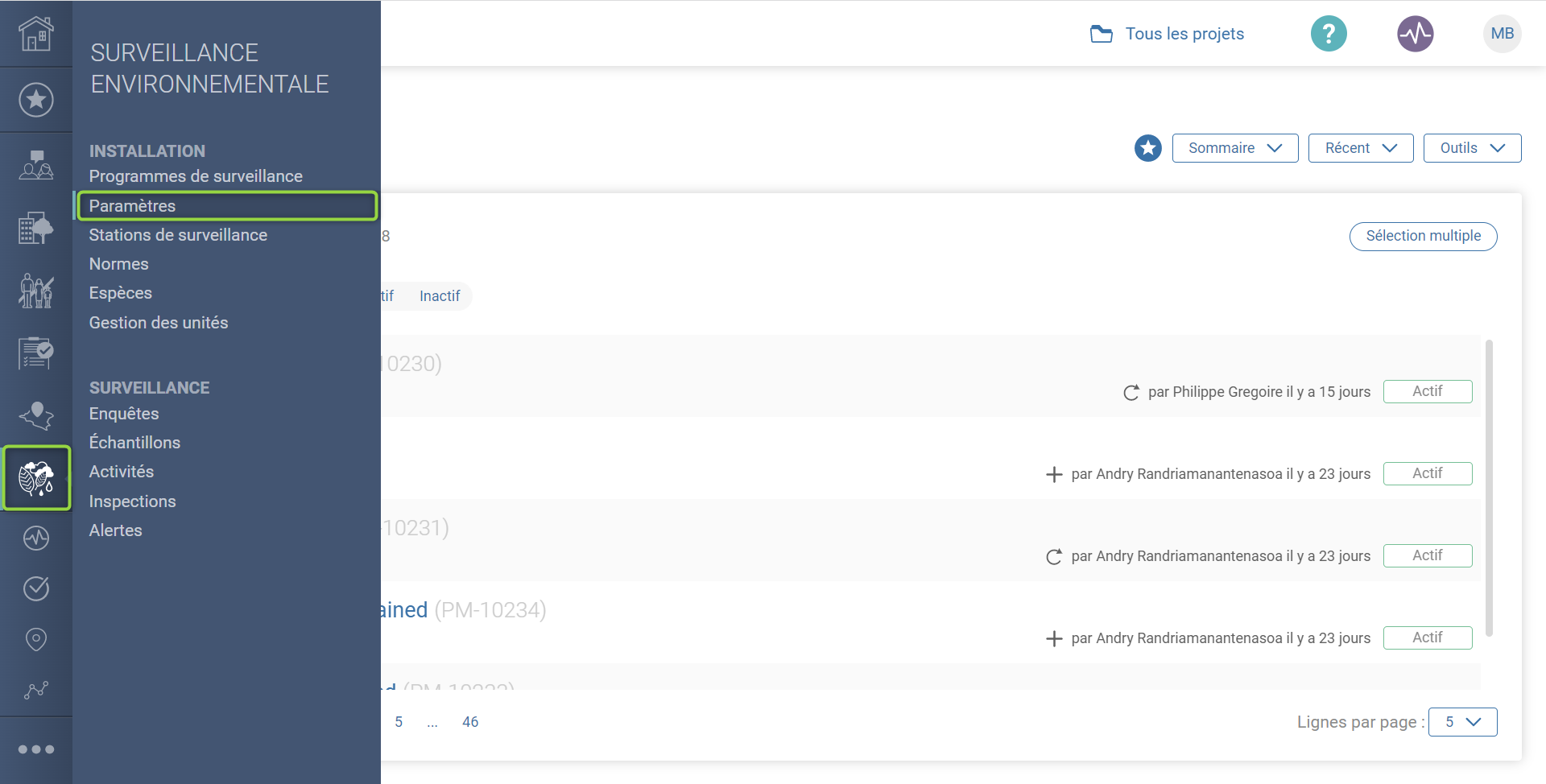Click the three dots more icon
The image size is (1546, 784).
tap(36, 749)
